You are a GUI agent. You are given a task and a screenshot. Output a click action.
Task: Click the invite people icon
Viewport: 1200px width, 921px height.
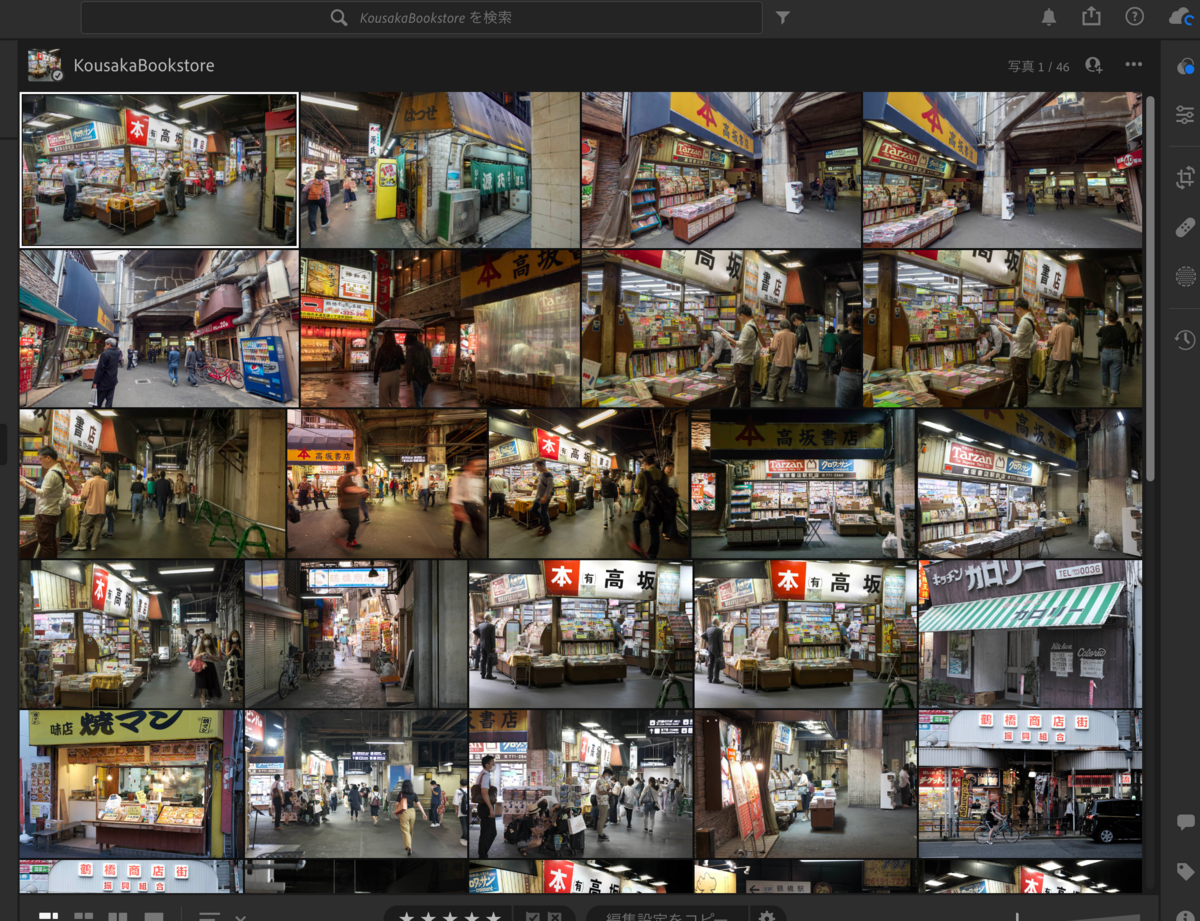click(x=1094, y=65)
